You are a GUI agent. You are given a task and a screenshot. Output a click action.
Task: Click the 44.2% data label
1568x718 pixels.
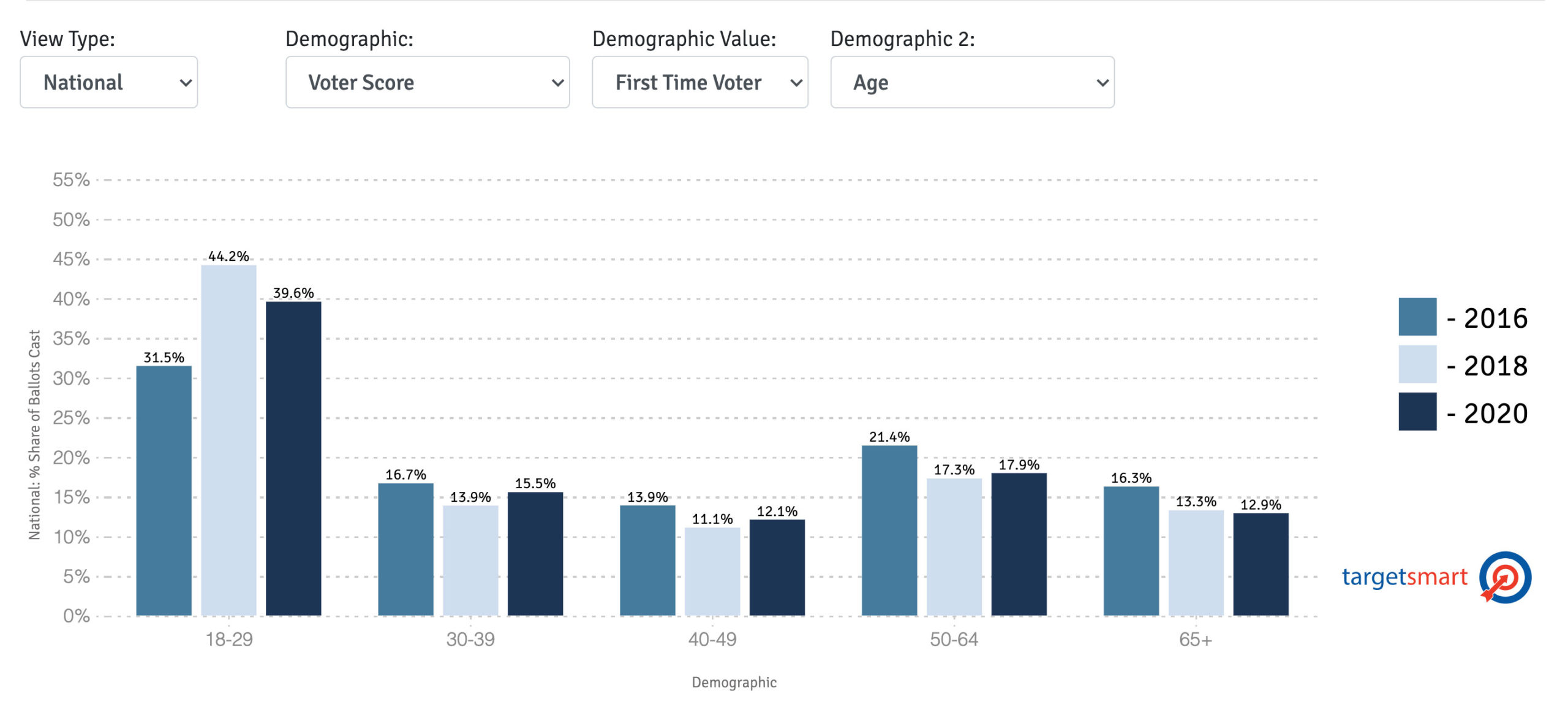point(228,256)
